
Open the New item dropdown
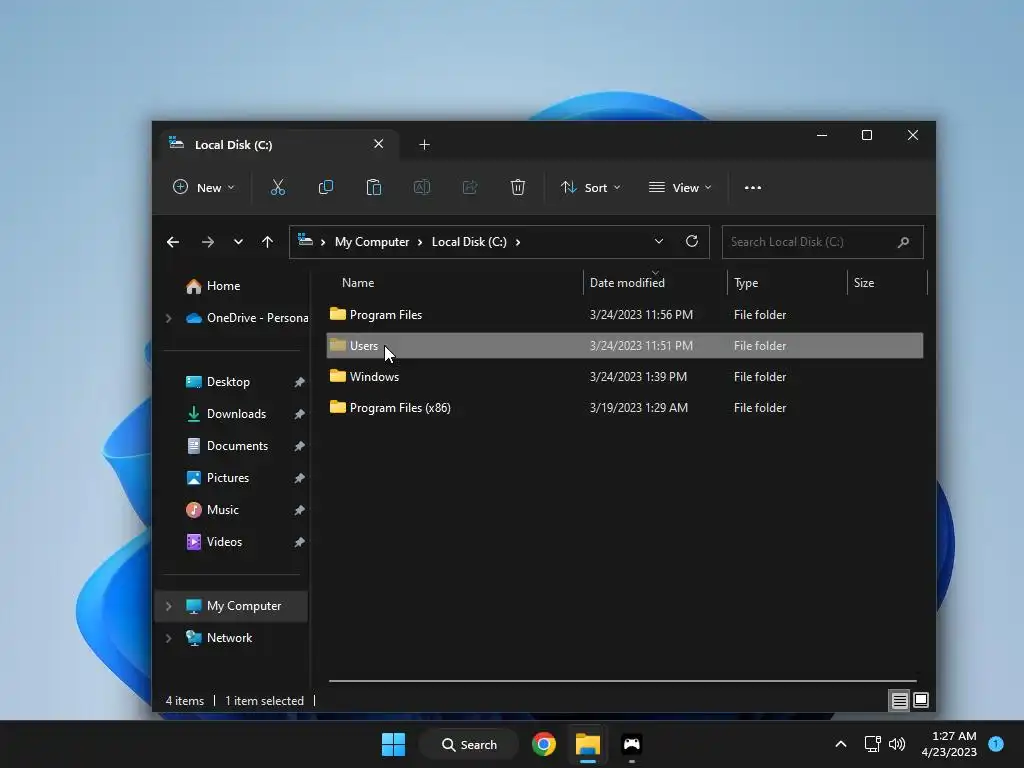click(x=203, y=187)
